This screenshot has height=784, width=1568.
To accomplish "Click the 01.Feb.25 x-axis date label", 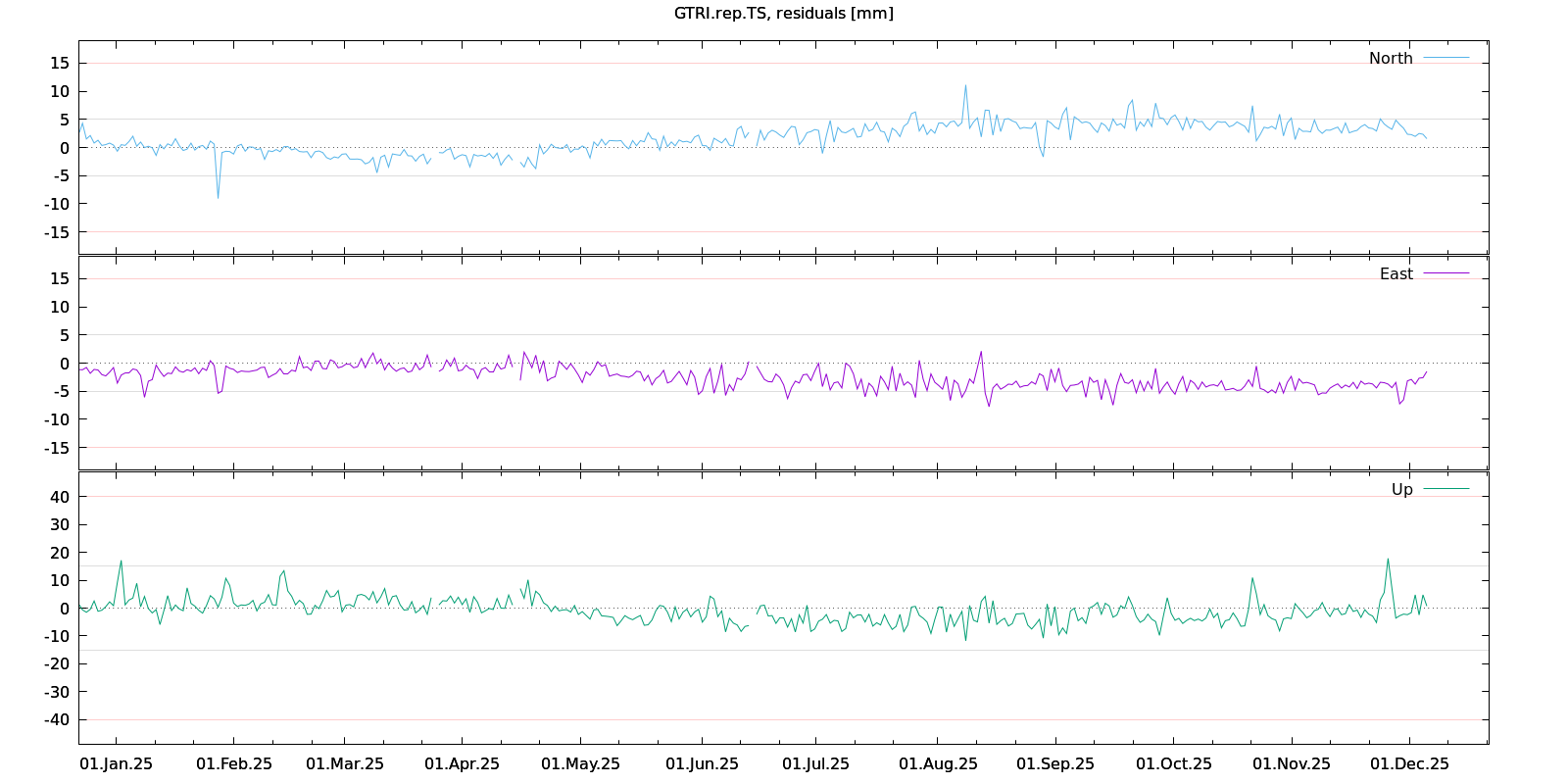I will [234, 763].
